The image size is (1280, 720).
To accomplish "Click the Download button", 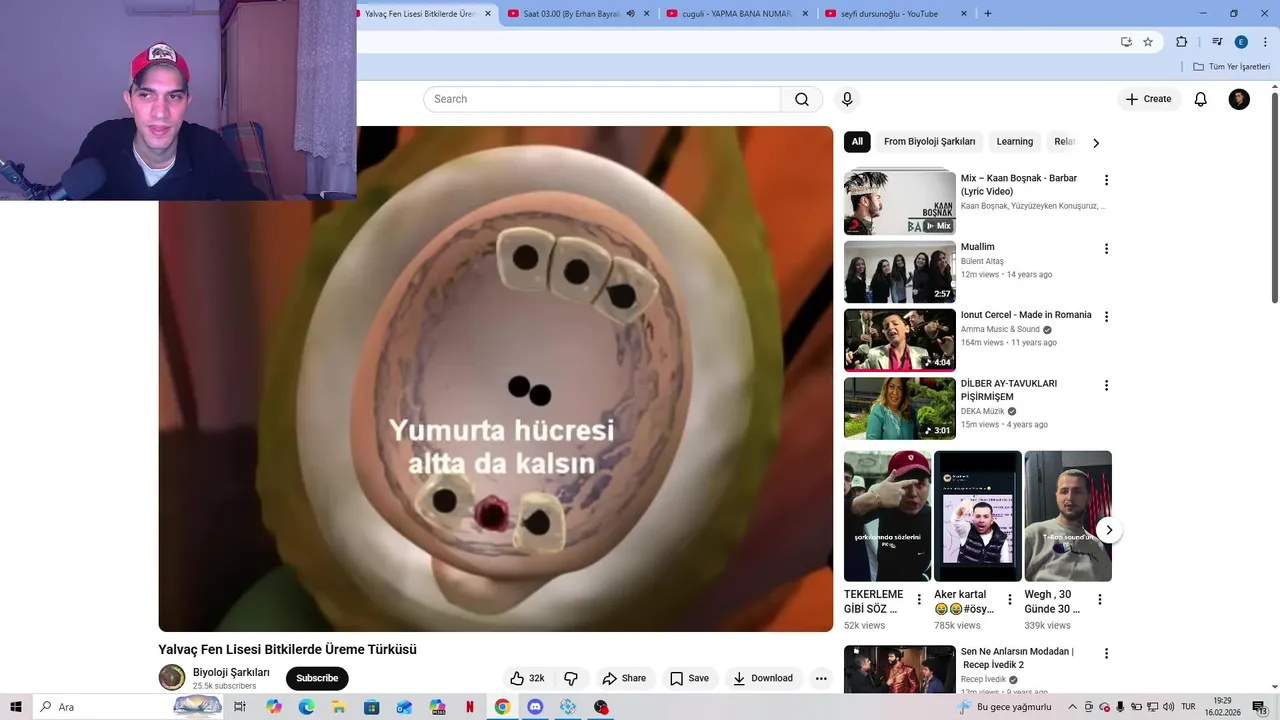I will click(x=763, y=678).
